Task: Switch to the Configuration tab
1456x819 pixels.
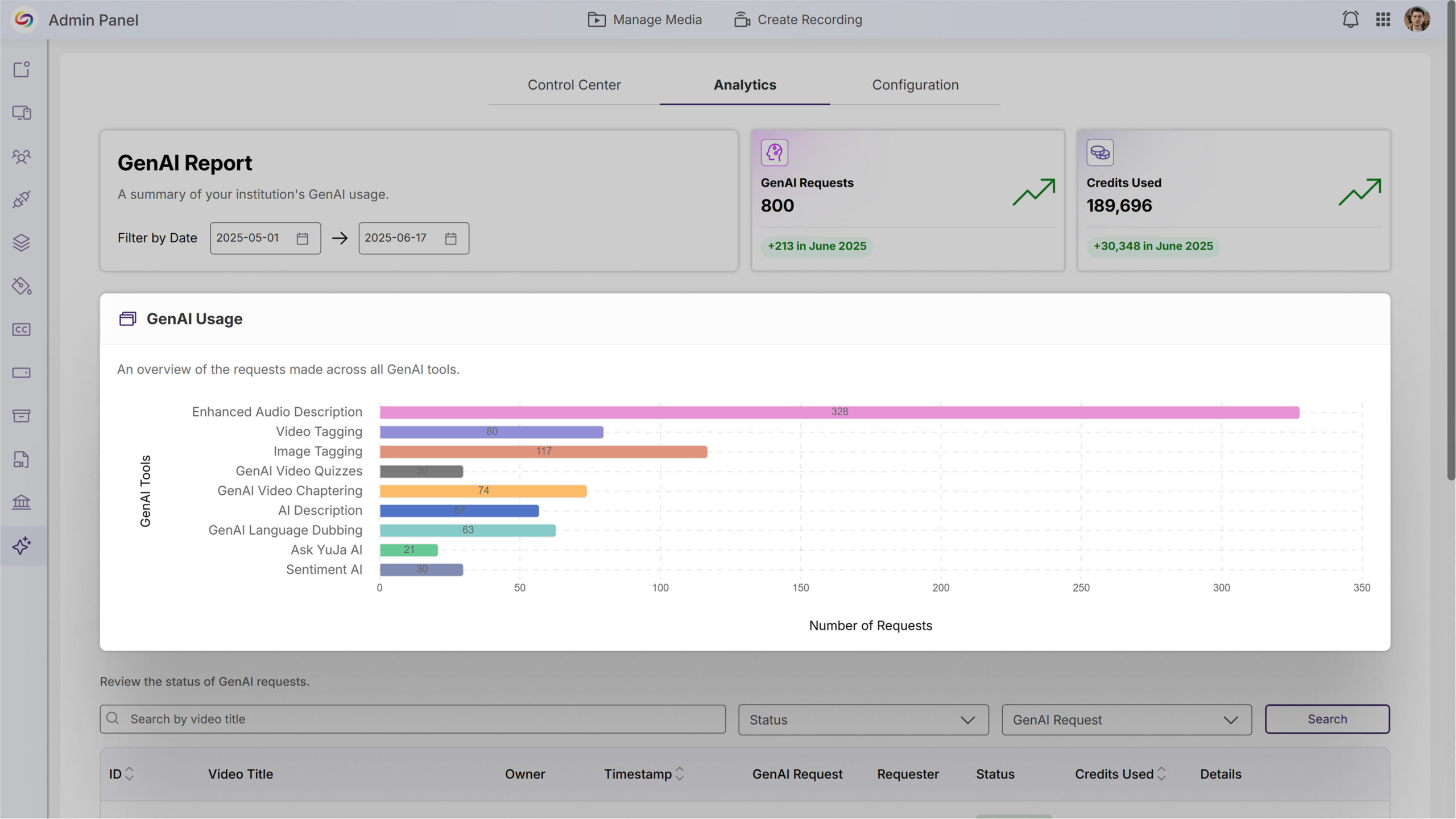Action: 915,85
